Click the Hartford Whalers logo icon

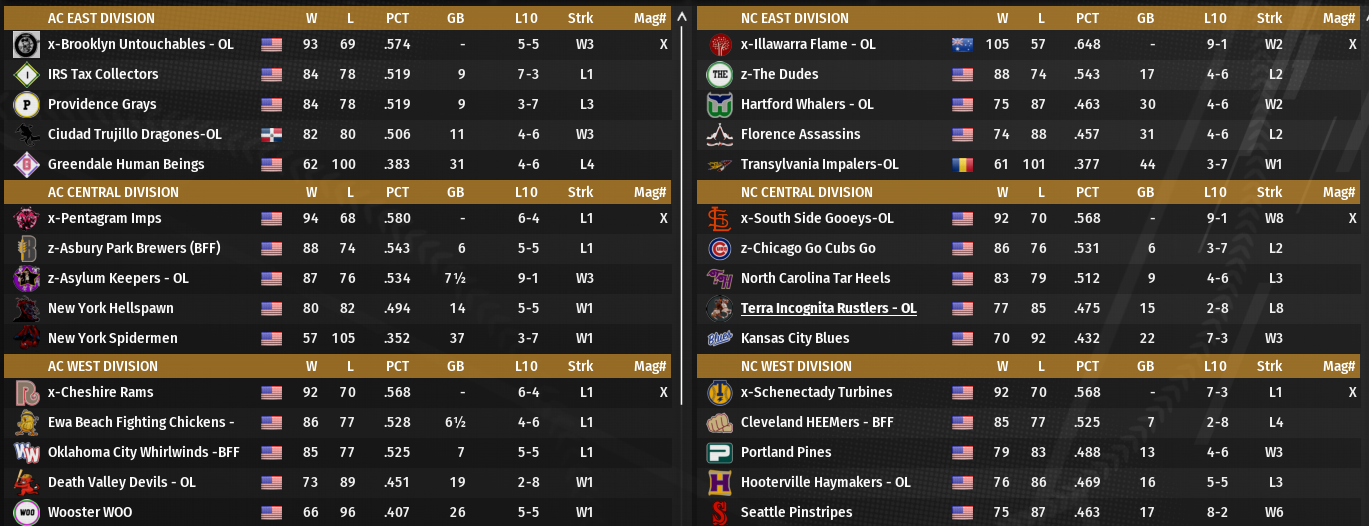719,104
